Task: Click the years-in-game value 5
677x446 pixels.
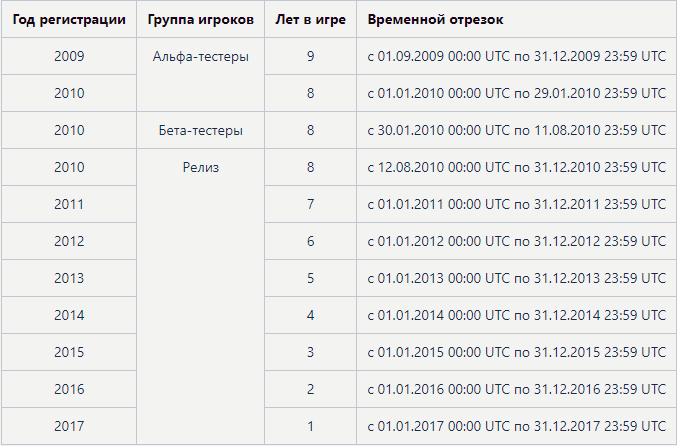Action: [310, 278]
